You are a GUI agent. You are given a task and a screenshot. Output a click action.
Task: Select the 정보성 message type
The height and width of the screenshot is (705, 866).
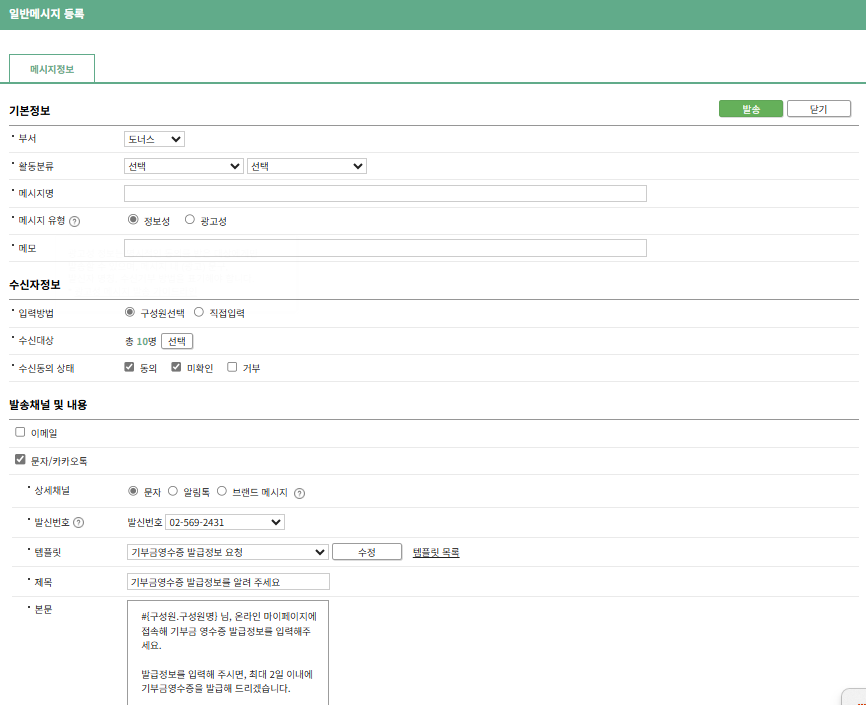click(x=133, y=220)
